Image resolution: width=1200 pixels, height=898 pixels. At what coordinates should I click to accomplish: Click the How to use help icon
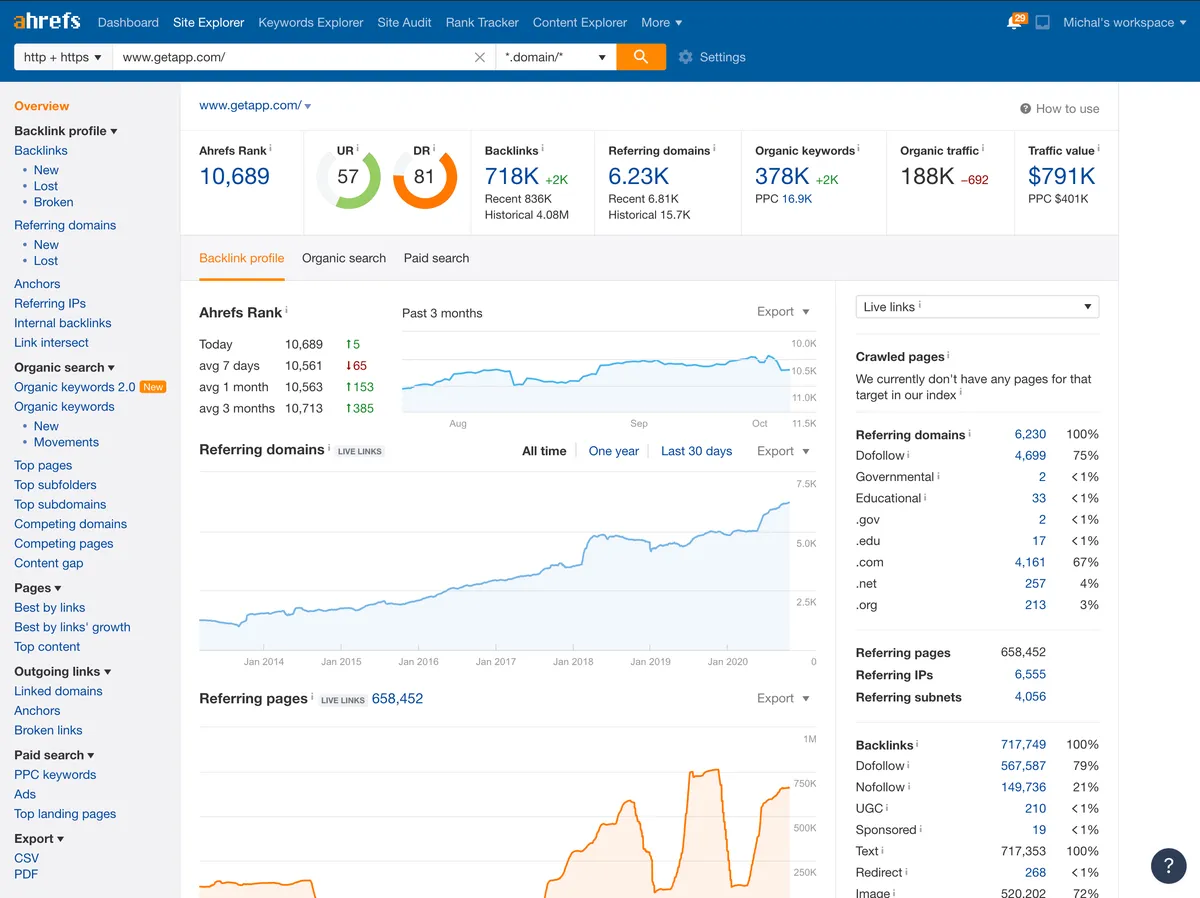click(1025, 109)
